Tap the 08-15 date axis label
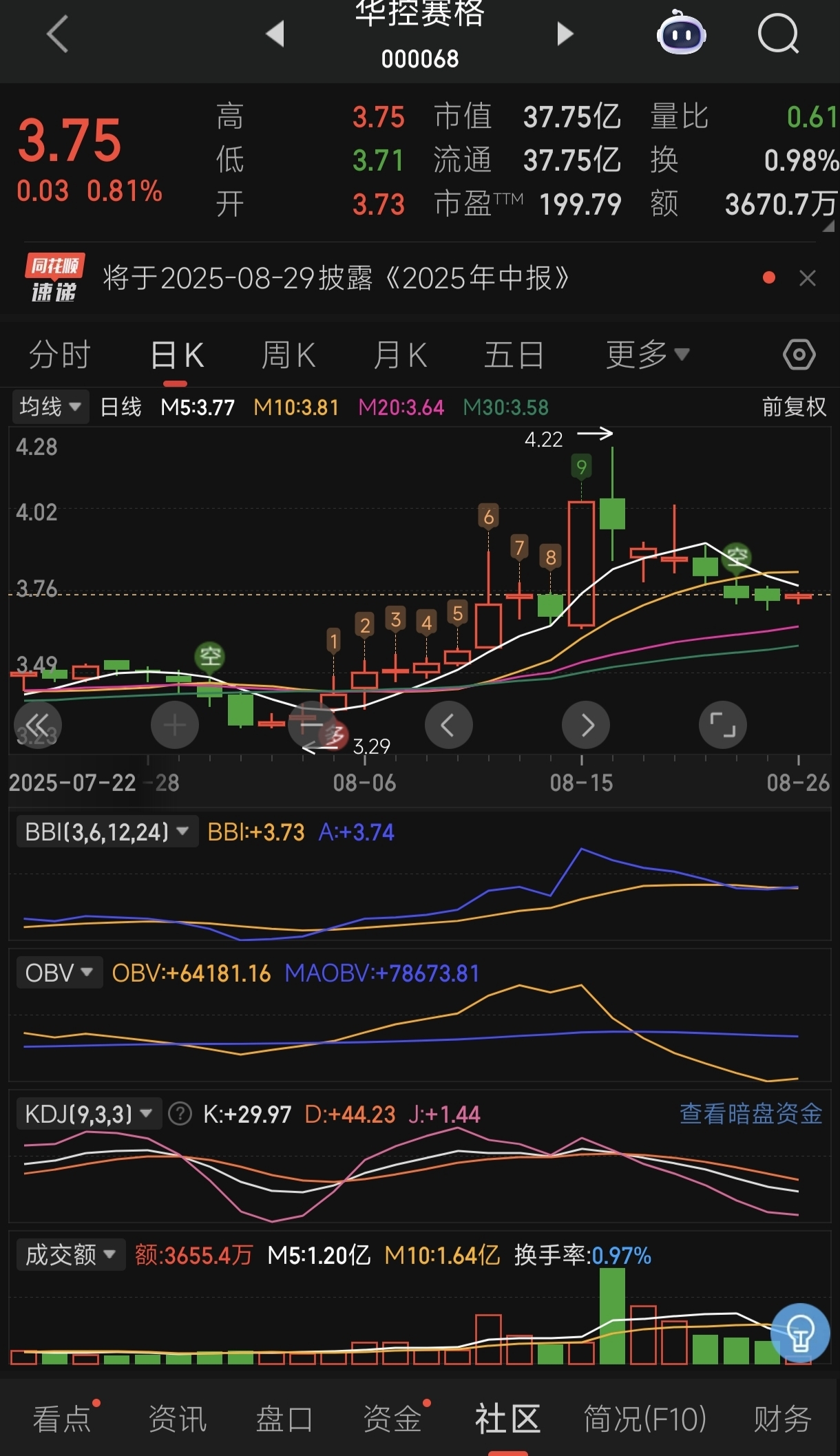The width and height of the screenshot is (840, 1456). (x=581, y=783)
